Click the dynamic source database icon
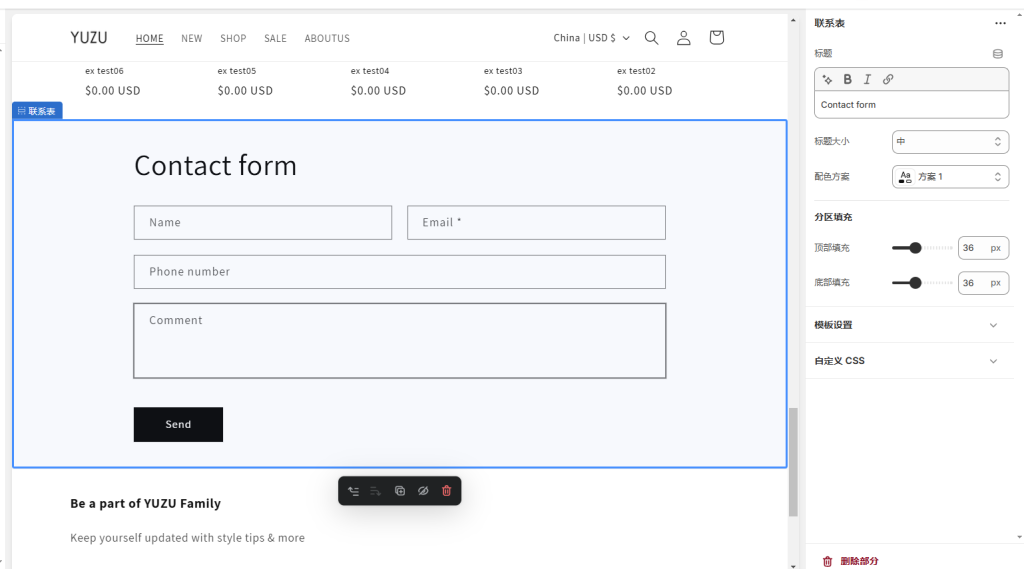The image size is (1024, 569). 997,54
